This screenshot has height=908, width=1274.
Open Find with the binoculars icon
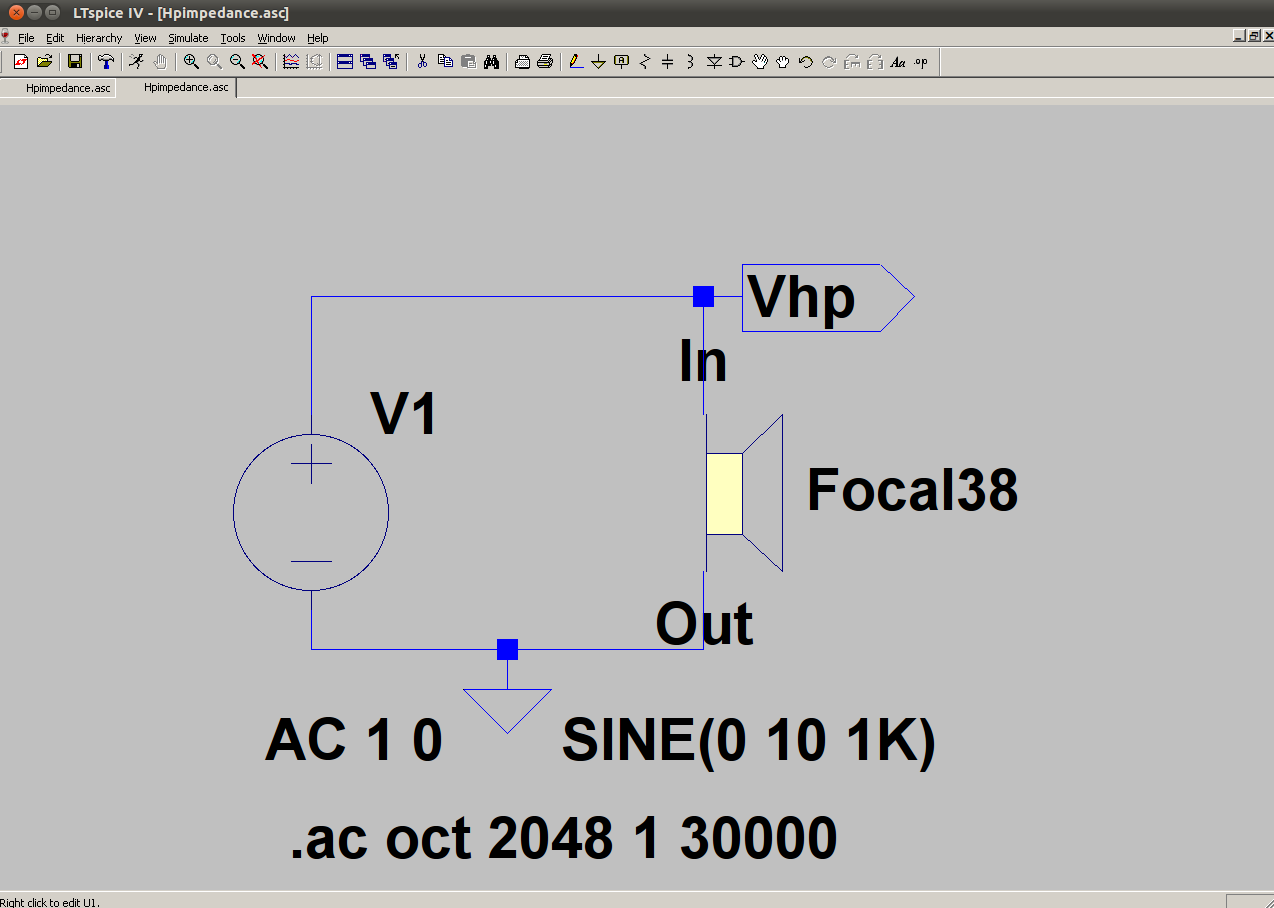coord(491,62)
